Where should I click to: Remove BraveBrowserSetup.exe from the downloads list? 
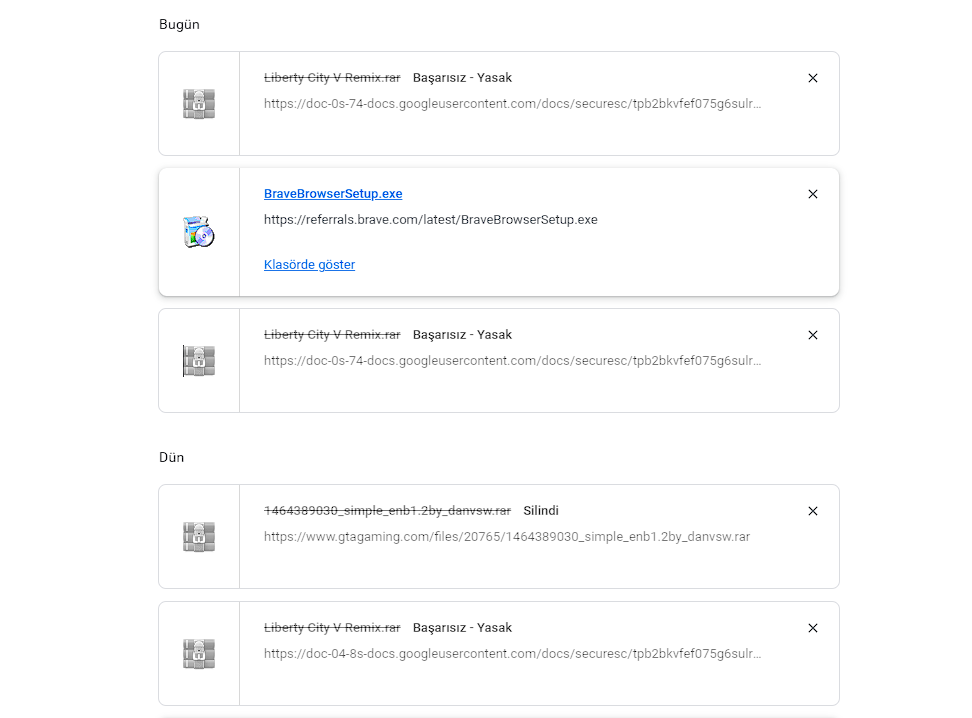pyautogui.click(x=812, y=194)
